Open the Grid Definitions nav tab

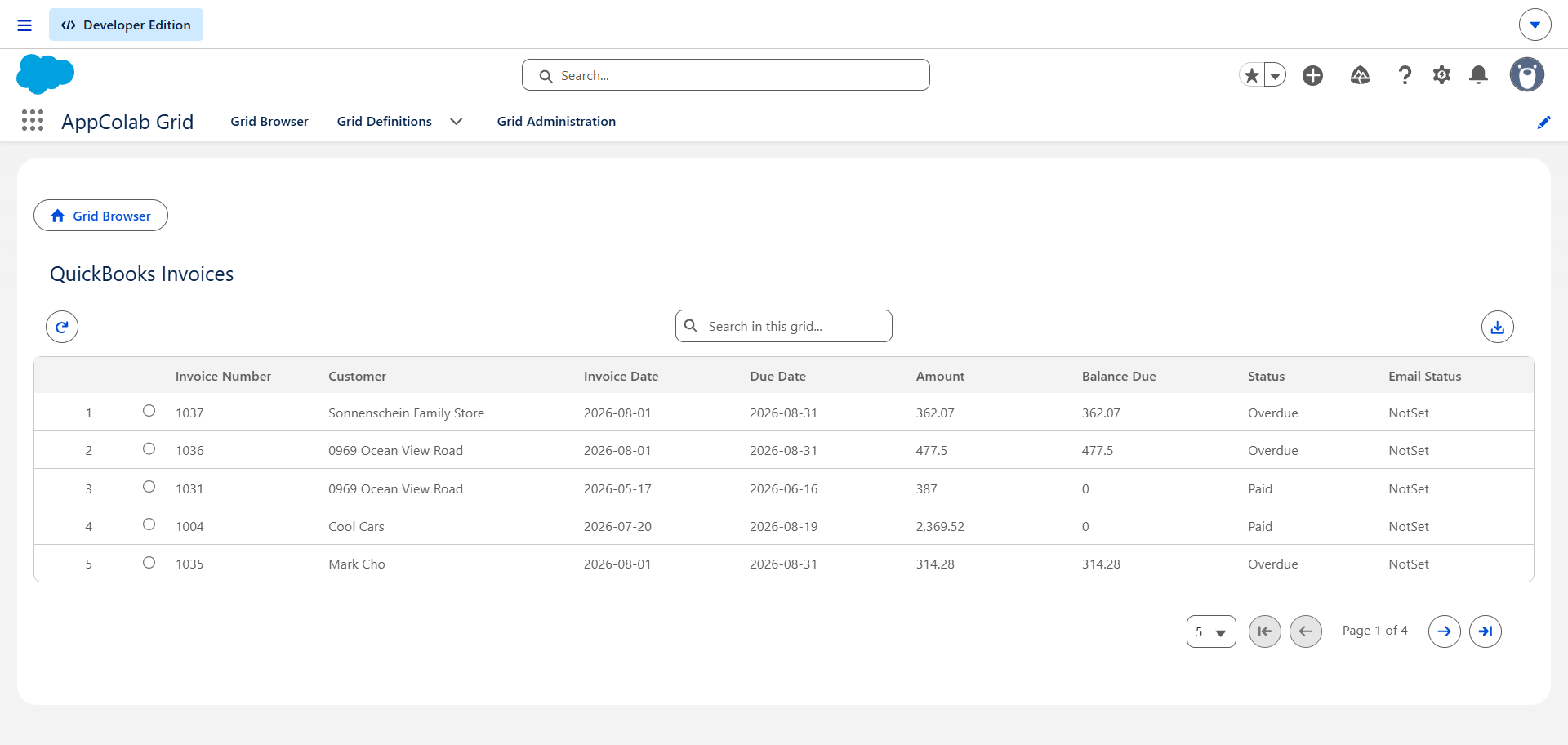pyautogui.click(x=385, y=121)
